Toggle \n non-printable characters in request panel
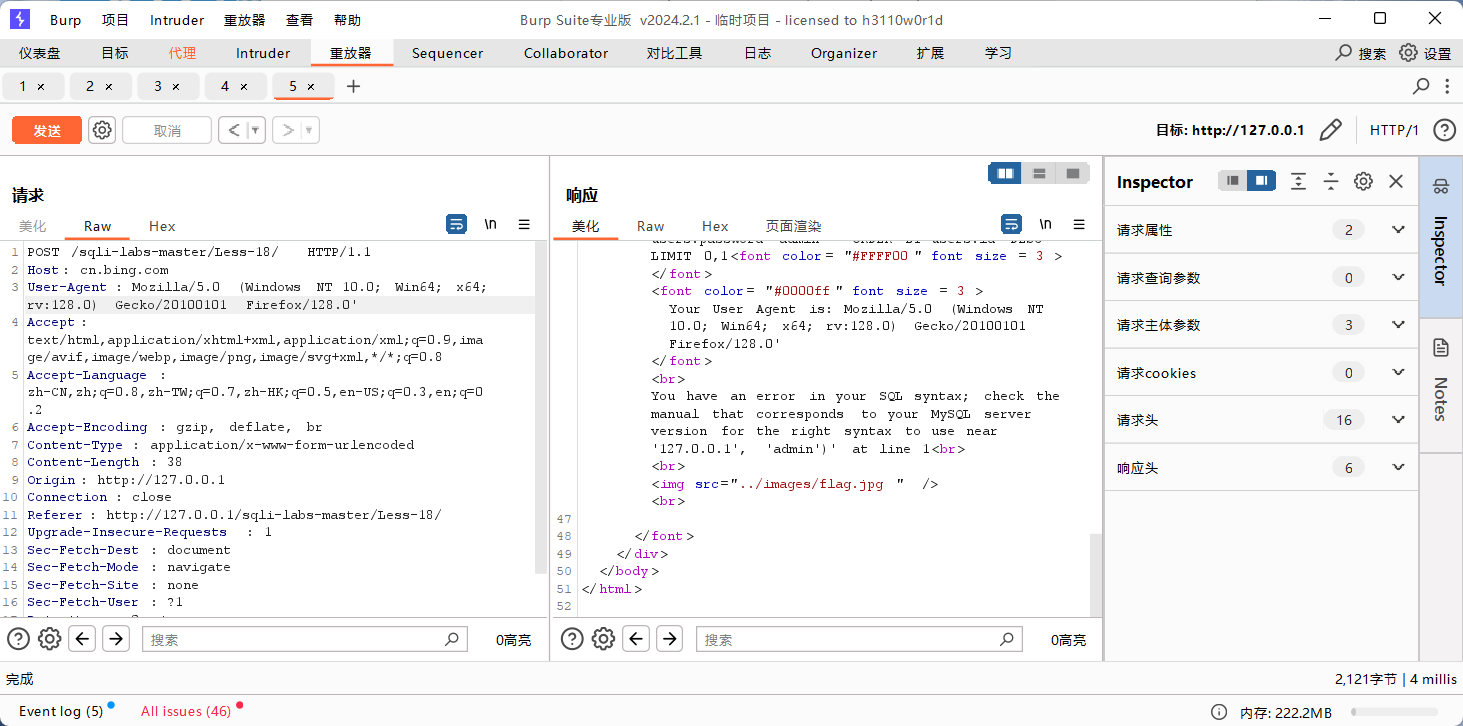This screenshot has height=726, width=1463. [491, 224]
